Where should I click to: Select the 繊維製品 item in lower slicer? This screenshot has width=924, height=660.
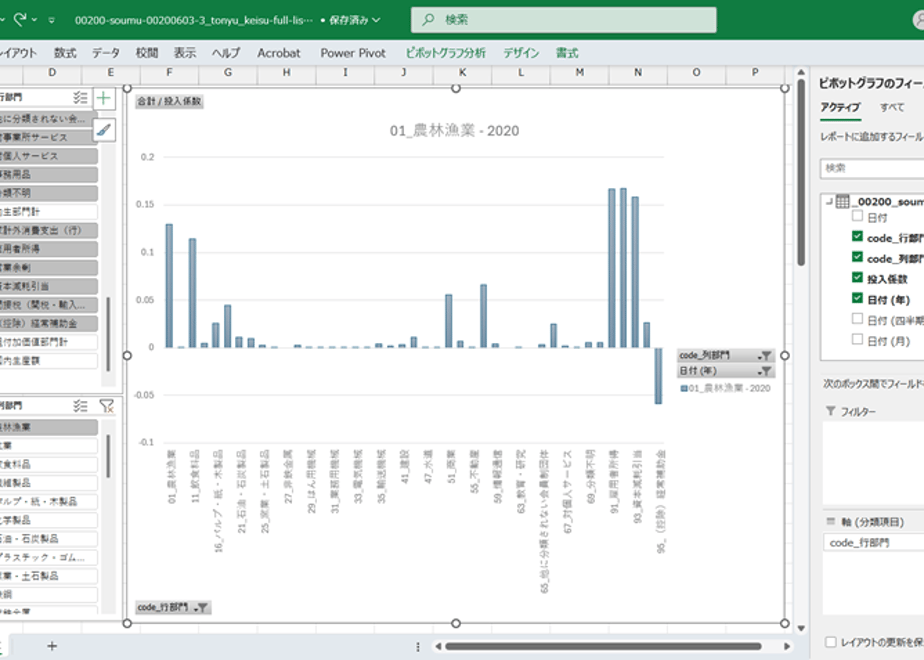click(48, 483)
